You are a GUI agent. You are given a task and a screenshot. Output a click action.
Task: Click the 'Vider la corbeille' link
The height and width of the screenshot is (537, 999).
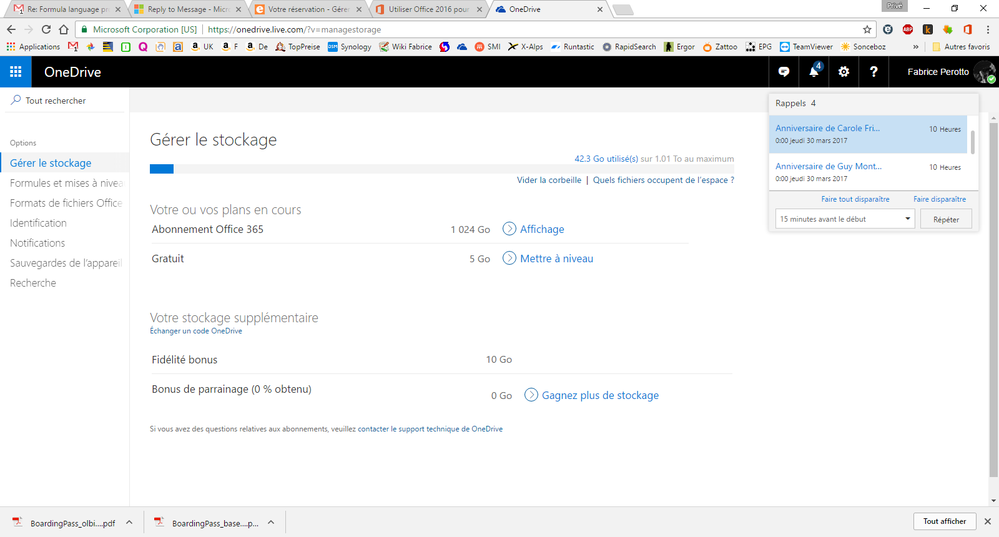point(549,180)
